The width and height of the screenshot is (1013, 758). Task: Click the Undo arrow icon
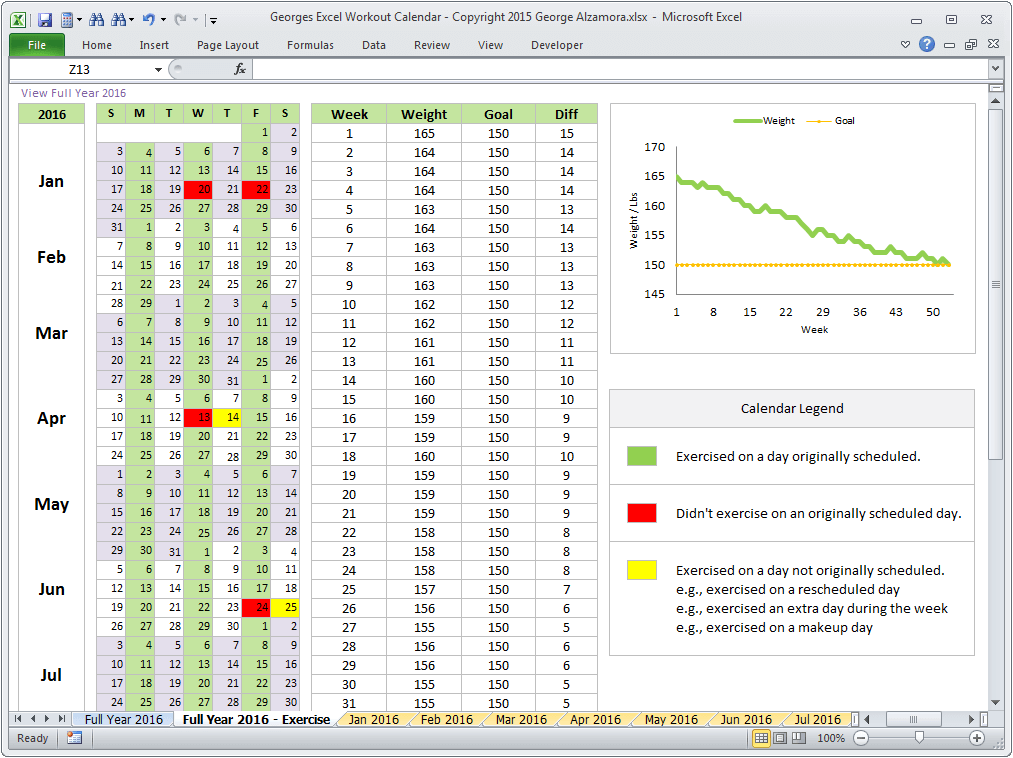pyautogui.click(x=149, y=19)
